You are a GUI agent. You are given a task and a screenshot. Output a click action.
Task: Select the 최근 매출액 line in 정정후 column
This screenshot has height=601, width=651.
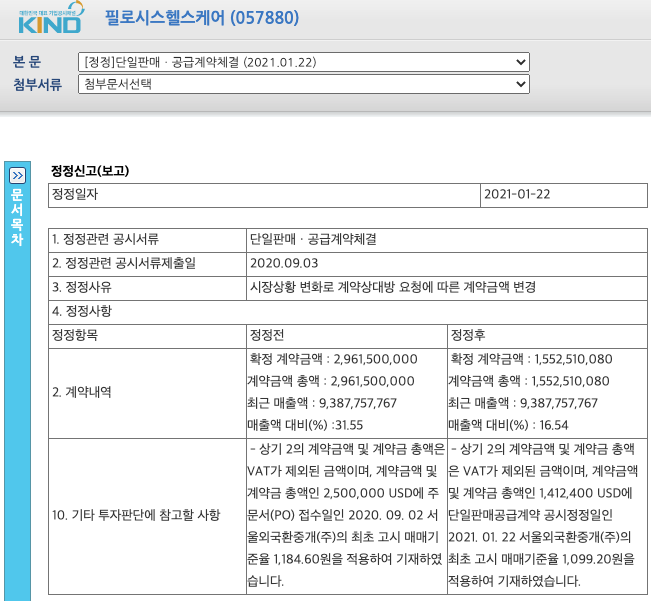tap(523, 403)
